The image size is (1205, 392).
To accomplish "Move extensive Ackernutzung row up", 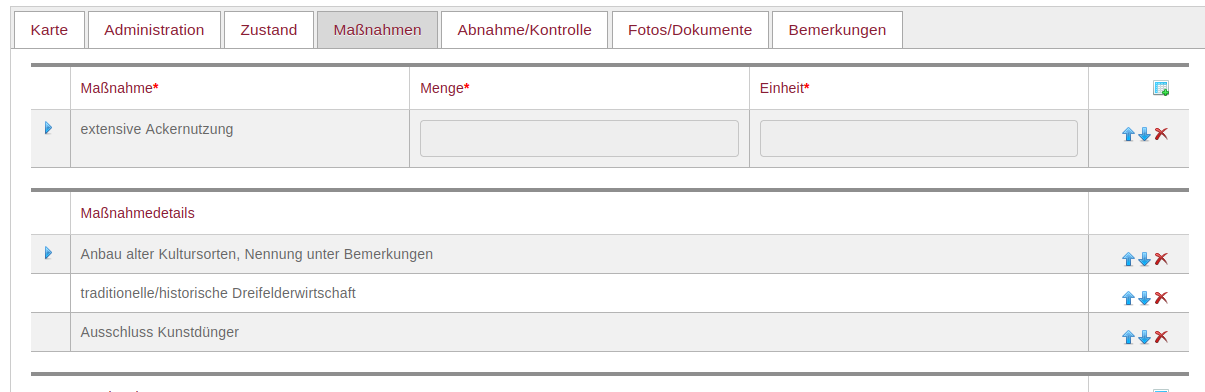I will [x=1128, y=134].
